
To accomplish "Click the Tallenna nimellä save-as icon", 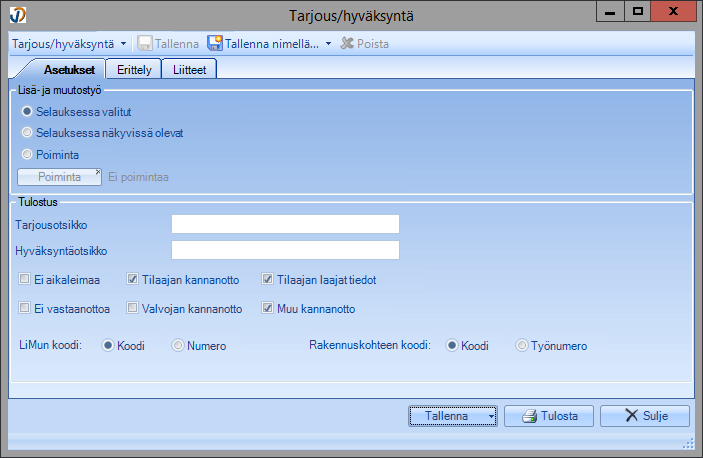I will coord(214,44).
